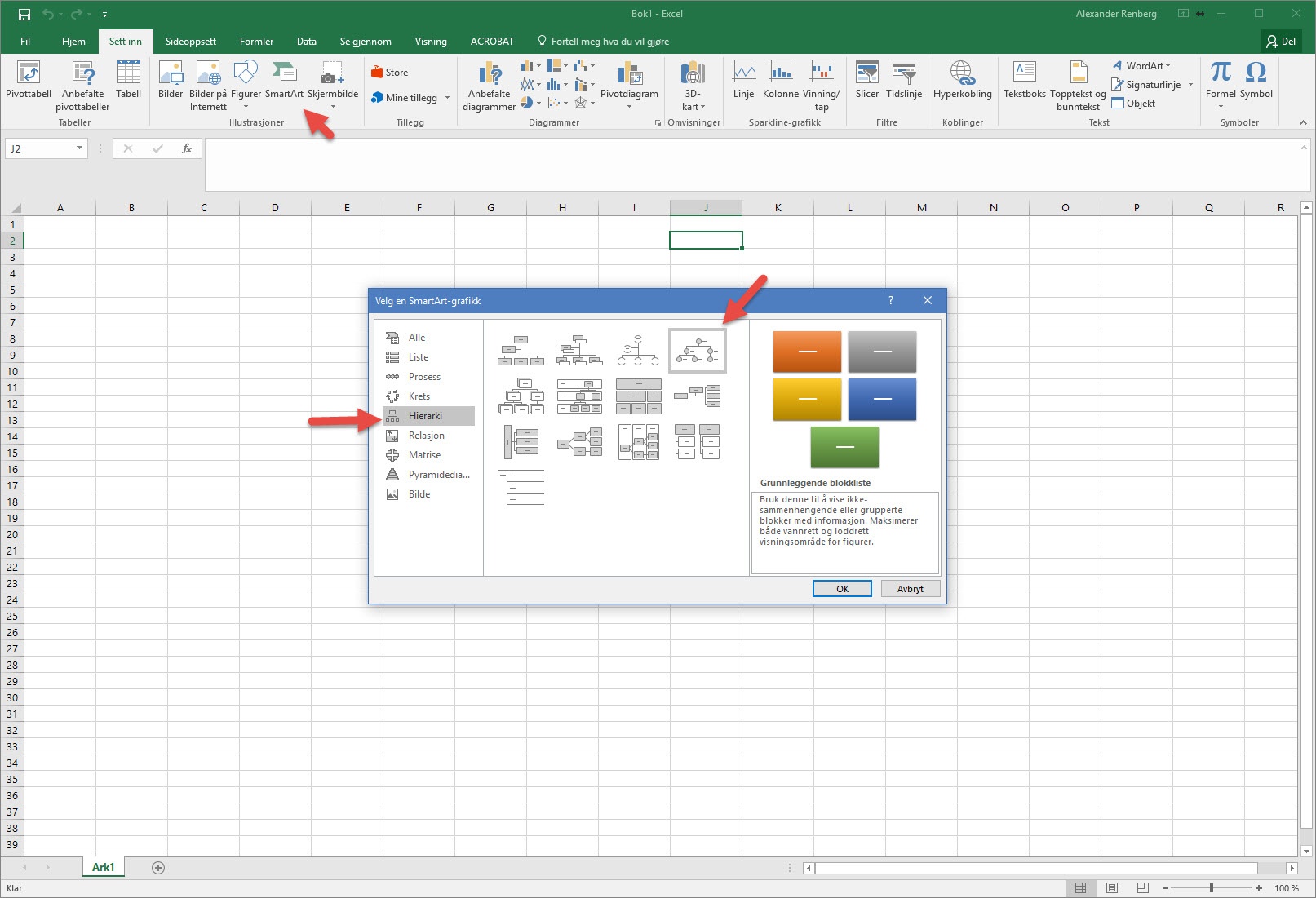Click the Bilder icon

pyautogui.click(x=171, y=80)
